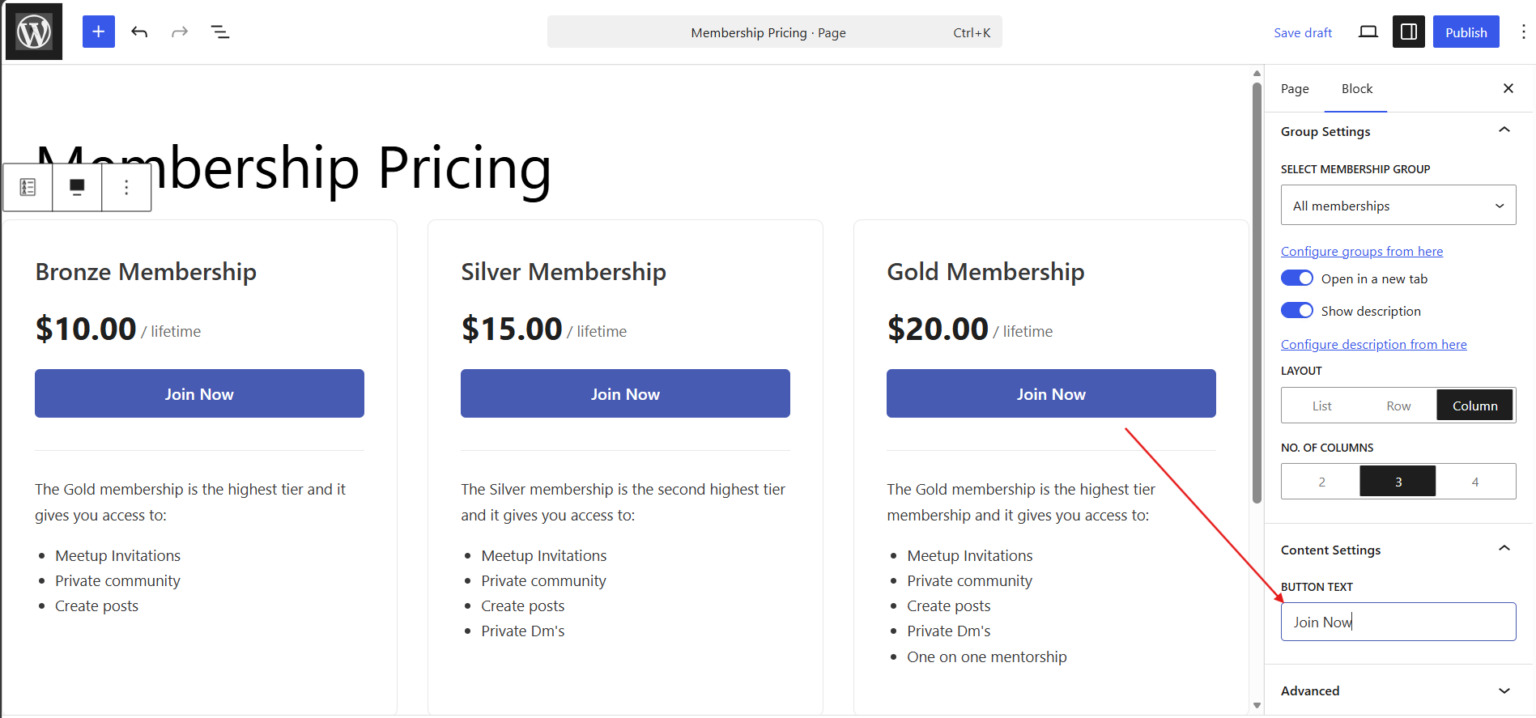The width and height of the screenshot is (1536, 718).
Task: Open the Configure groups from here link
Action: (x=1361, y=251)
